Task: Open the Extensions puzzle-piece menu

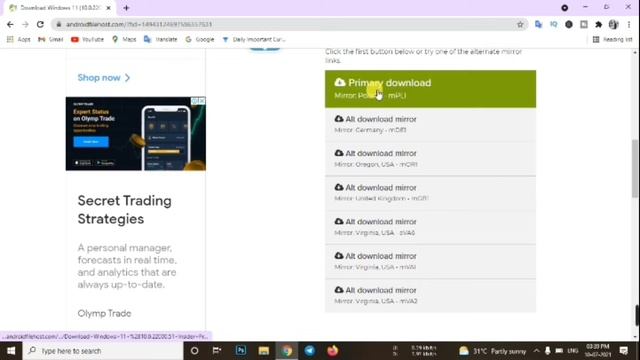Action: coord(598,24)
